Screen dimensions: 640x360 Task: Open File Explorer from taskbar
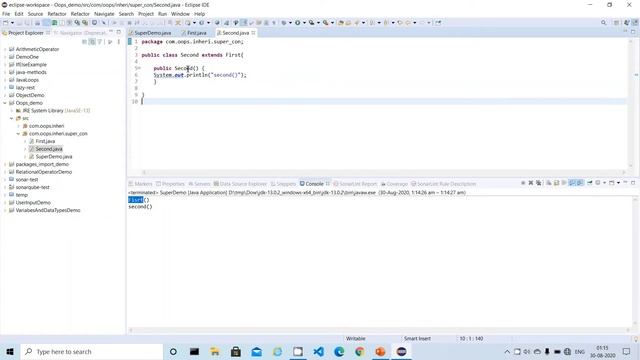point(215,351)
